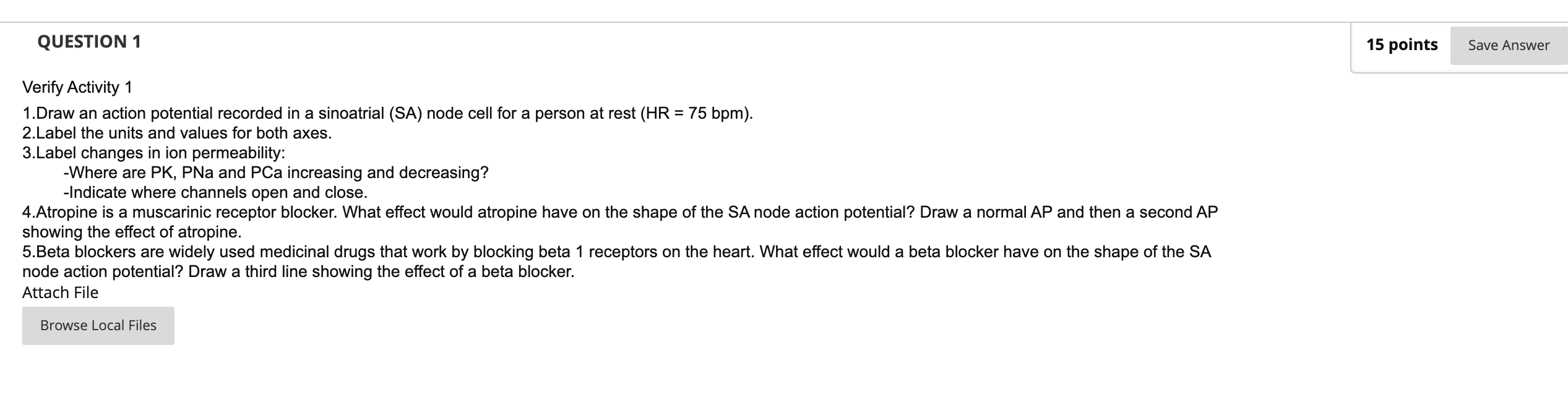Click the text showing the effect of atropine

point(131,232)
